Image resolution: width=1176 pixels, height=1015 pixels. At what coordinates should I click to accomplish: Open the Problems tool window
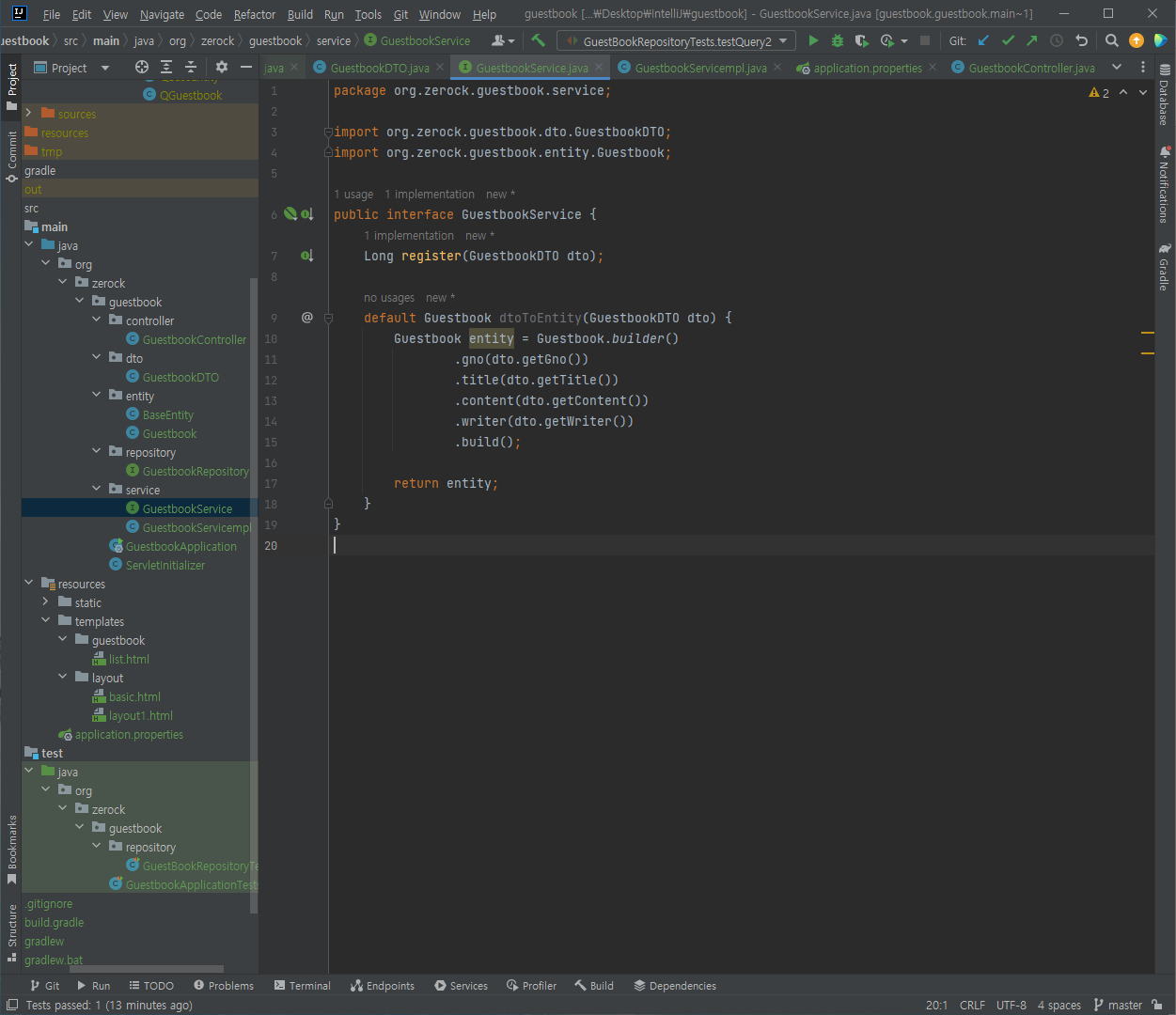224,985
